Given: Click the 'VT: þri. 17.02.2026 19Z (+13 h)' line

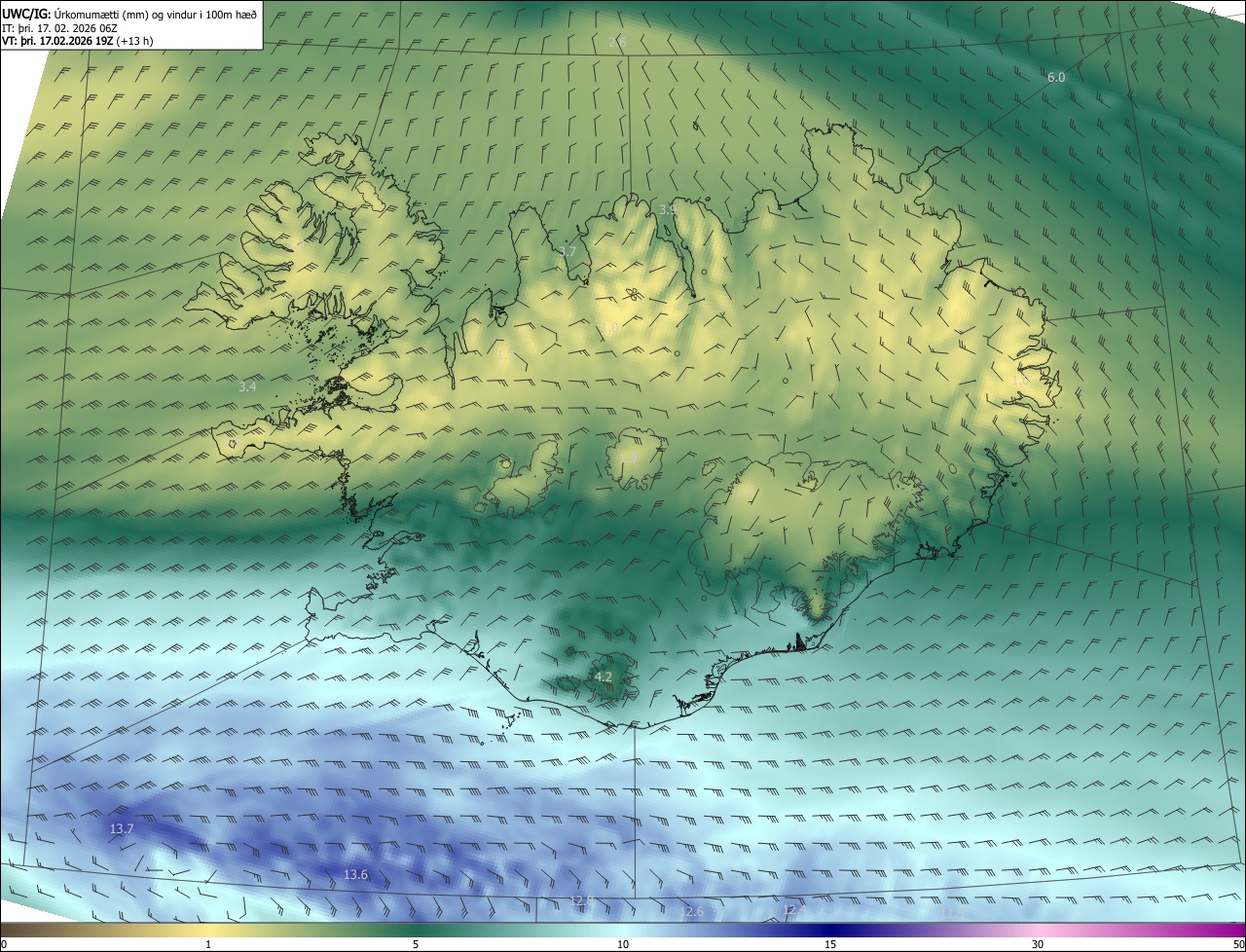Looking at the screenshot, I should [78, 41].
